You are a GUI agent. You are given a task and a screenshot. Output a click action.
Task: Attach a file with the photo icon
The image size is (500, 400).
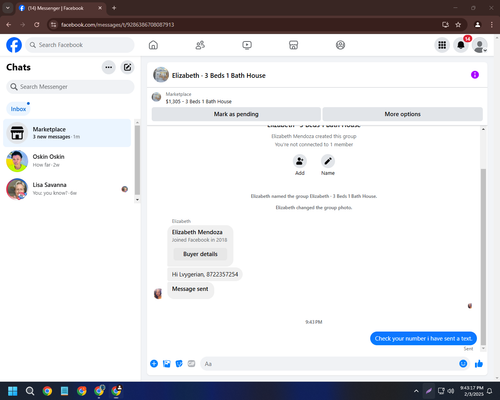tap(167, 364)
